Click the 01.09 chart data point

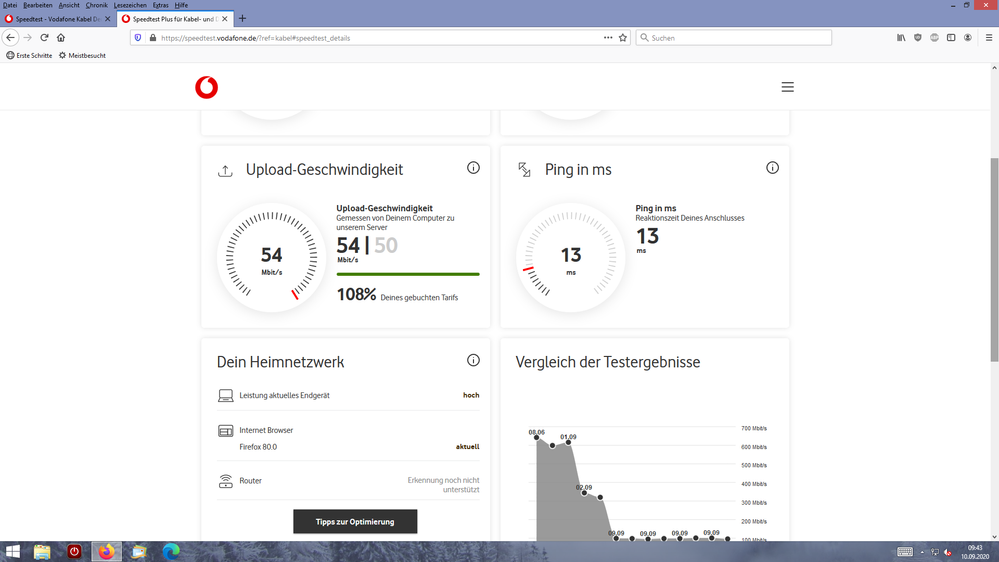pos(568,442)
